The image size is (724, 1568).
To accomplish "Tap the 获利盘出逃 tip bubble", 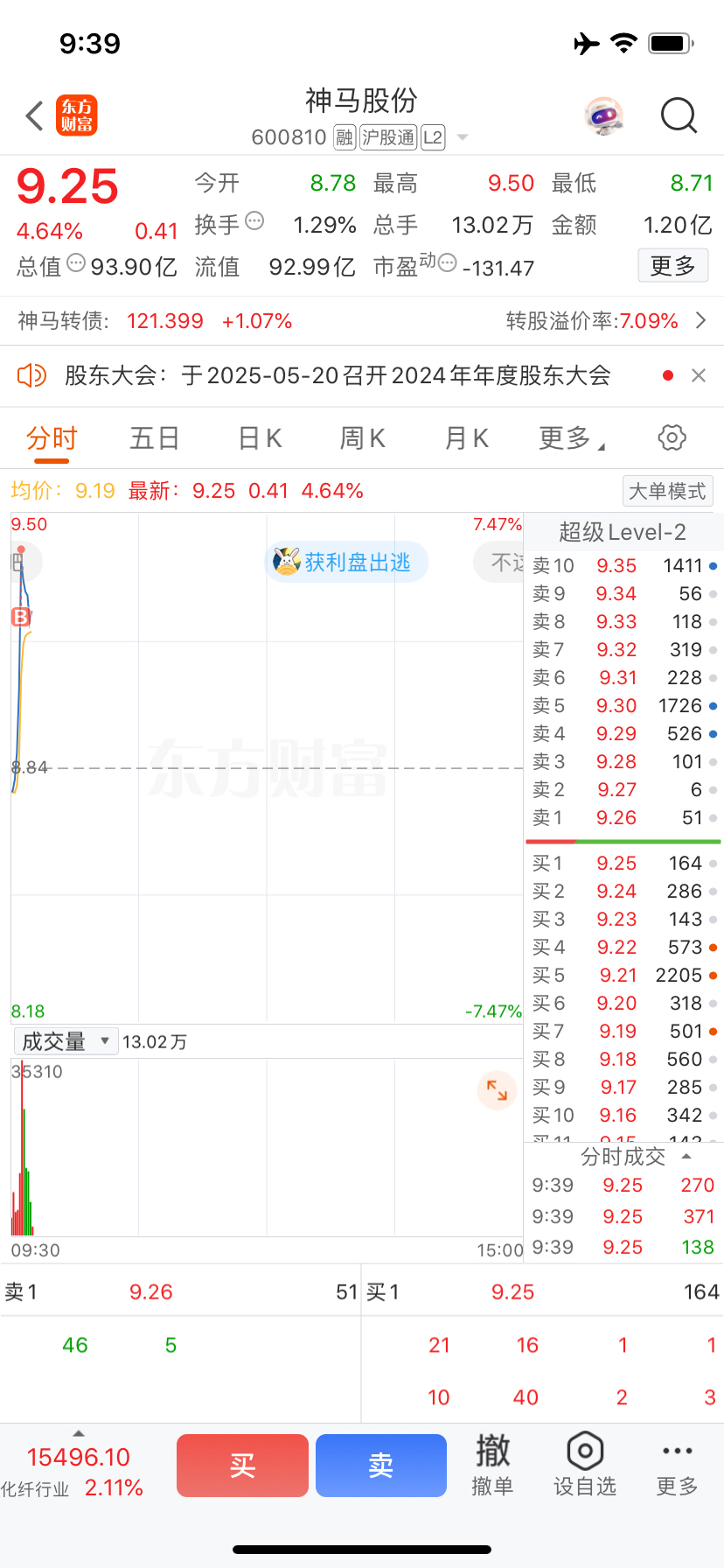I will click(347, 562).
